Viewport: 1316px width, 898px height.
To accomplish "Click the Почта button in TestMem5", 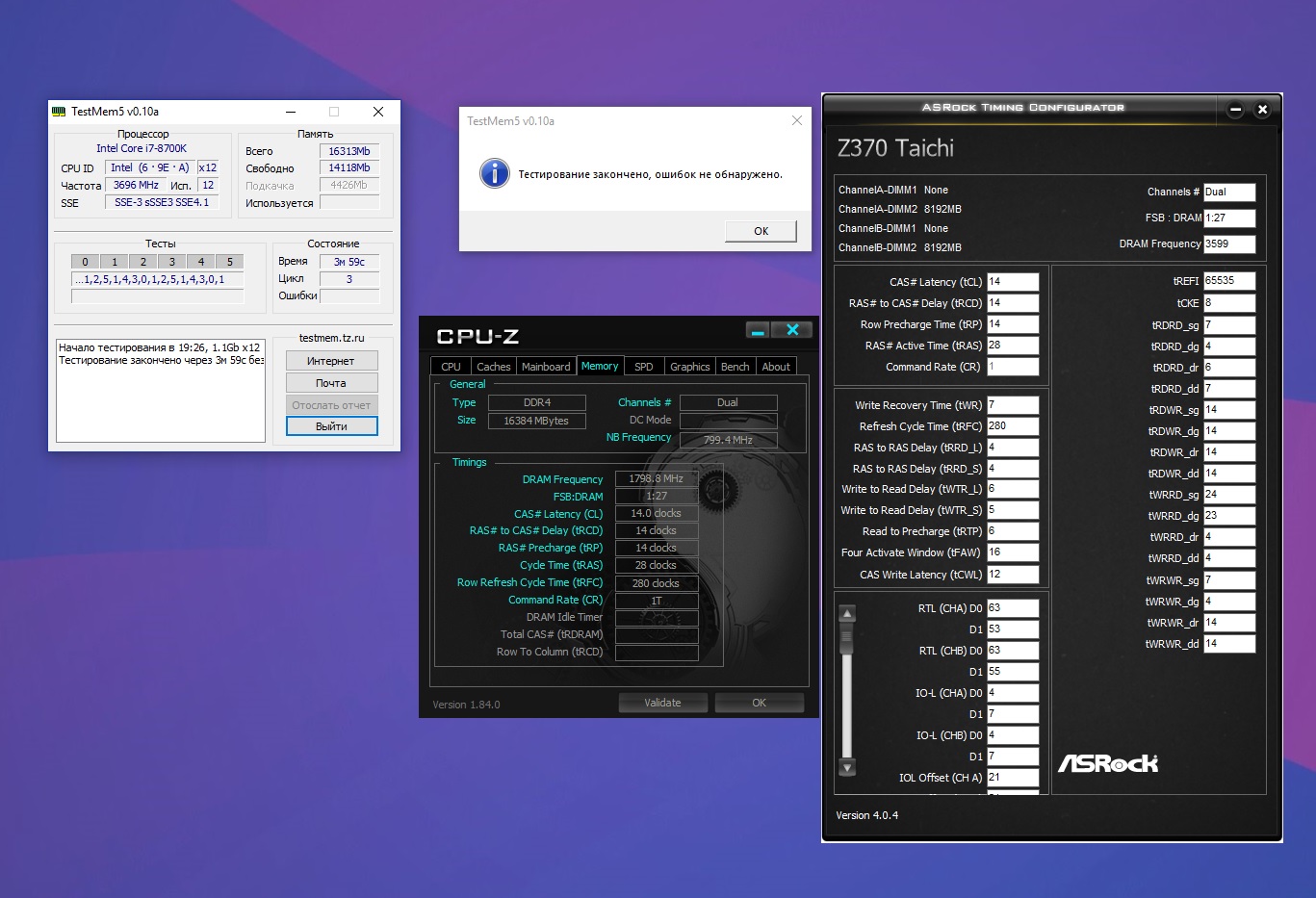I will point(331,383).
